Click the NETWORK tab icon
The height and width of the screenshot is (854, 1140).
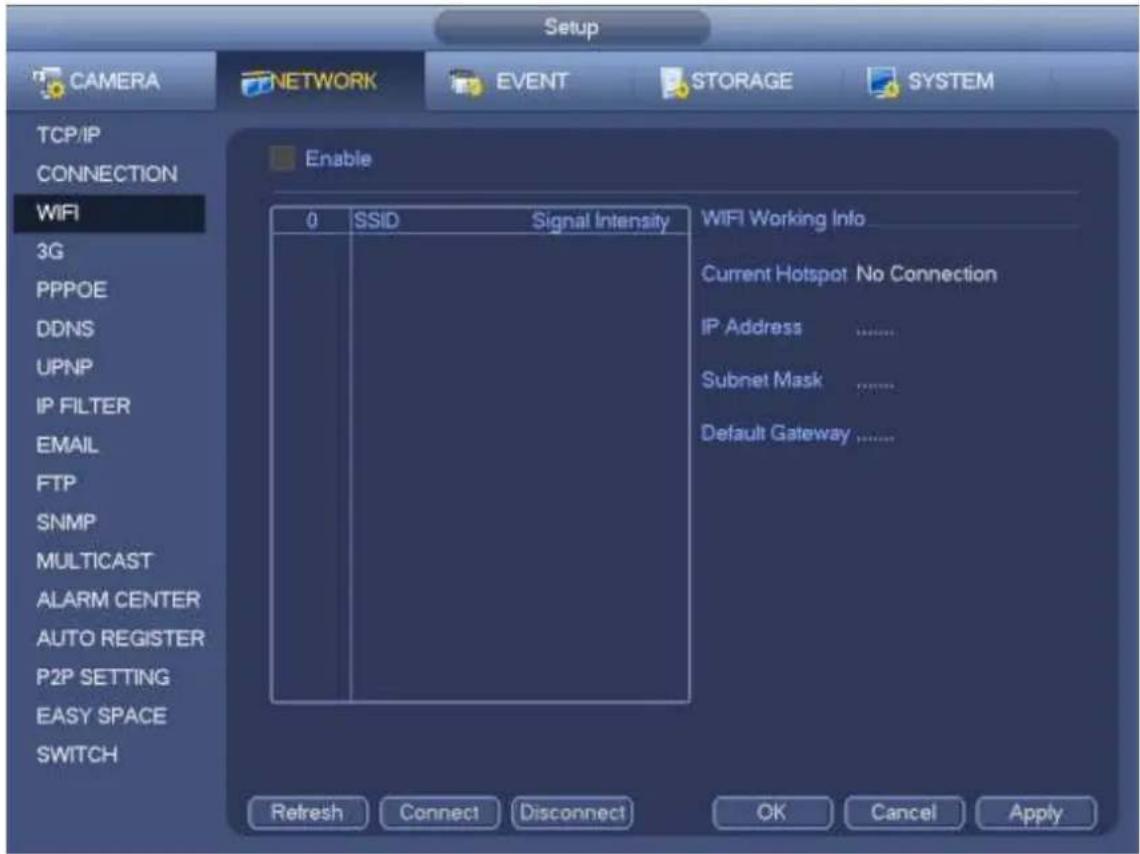coord(256,83)
